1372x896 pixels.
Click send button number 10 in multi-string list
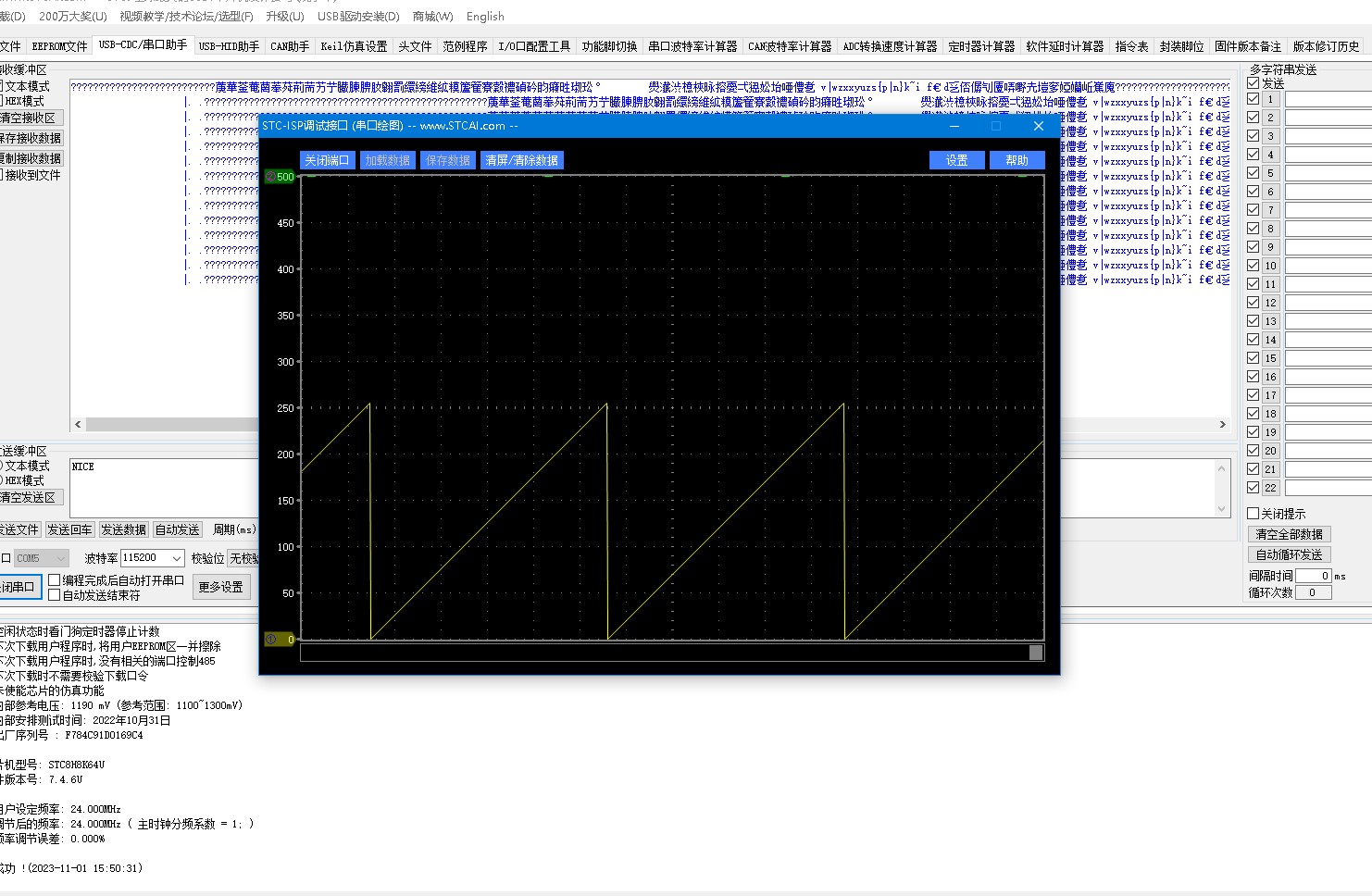pyautogui.click(x=1270, y=266)
